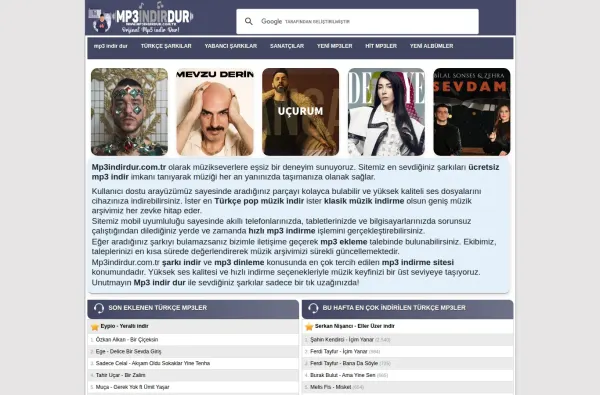Click the bold 'Türkçe pop müzik indir' text

pos(259,201)
